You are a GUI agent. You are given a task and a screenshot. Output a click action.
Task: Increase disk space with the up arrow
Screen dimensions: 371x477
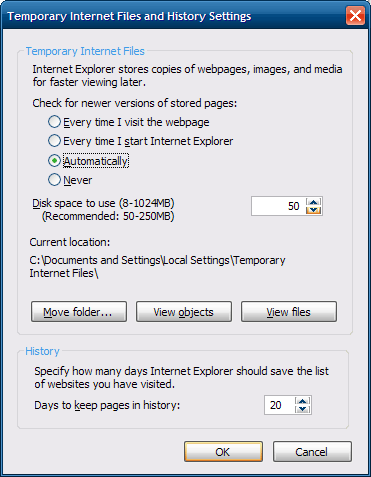pos(313,202)
